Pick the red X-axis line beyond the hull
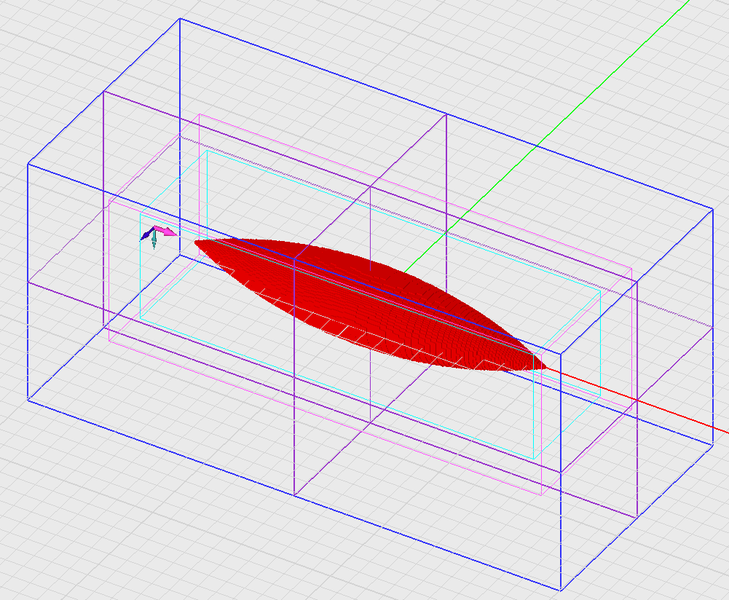 click(637, 400)
